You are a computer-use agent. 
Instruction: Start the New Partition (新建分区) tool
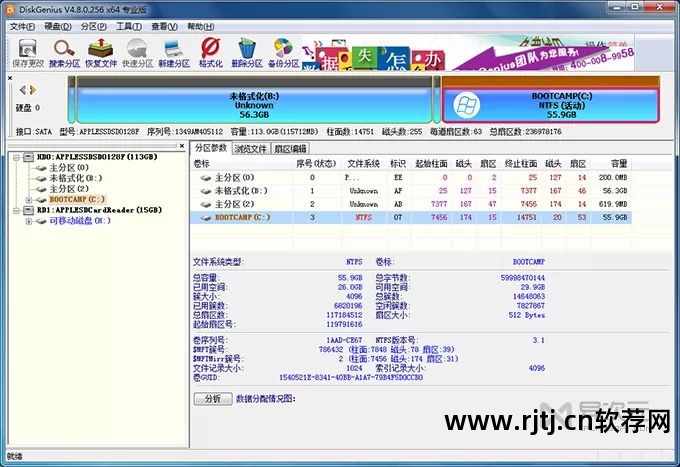tap(174, 52)
